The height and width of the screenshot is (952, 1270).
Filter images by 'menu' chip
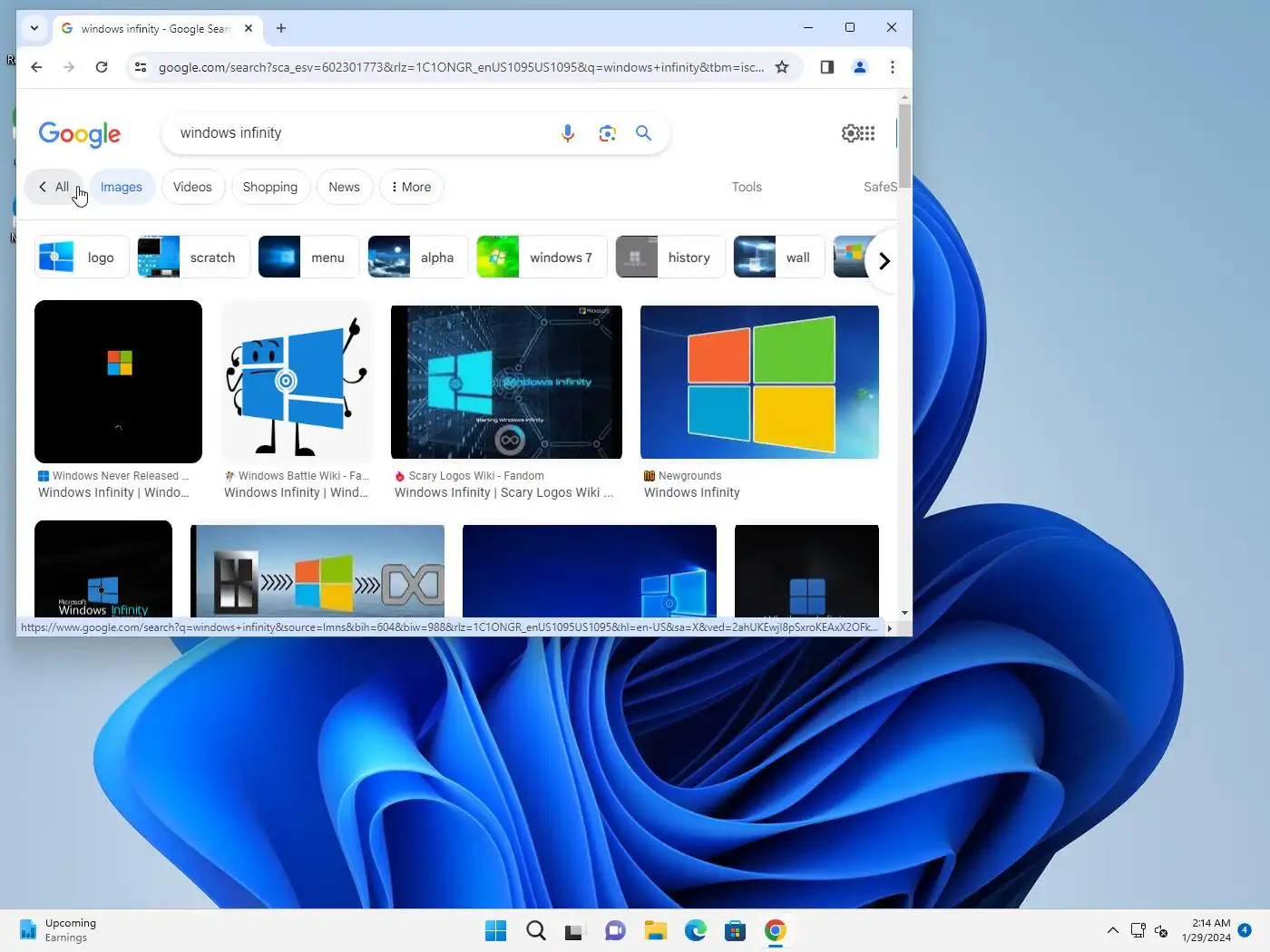(308, 257)
